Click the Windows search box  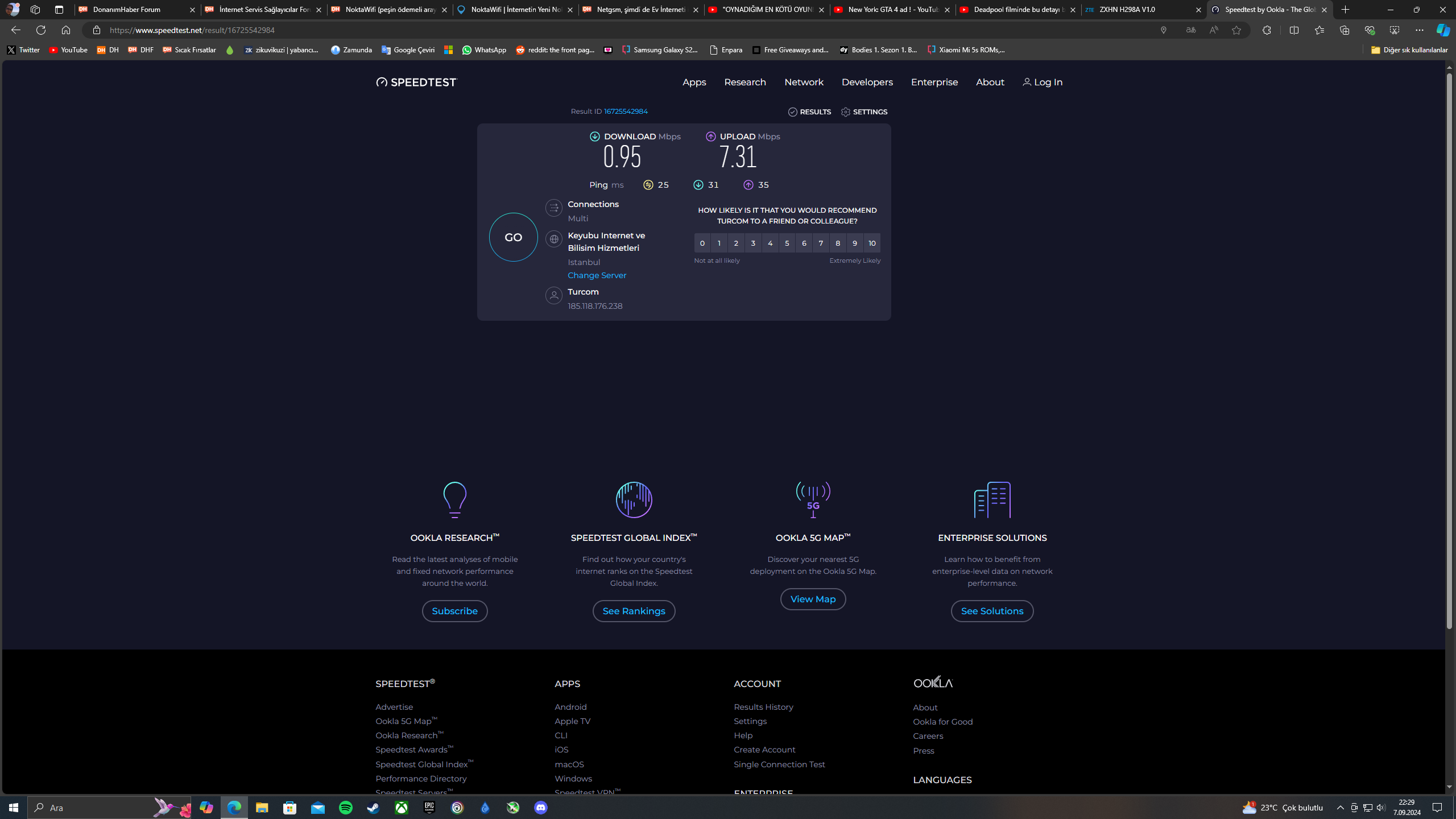109,808
